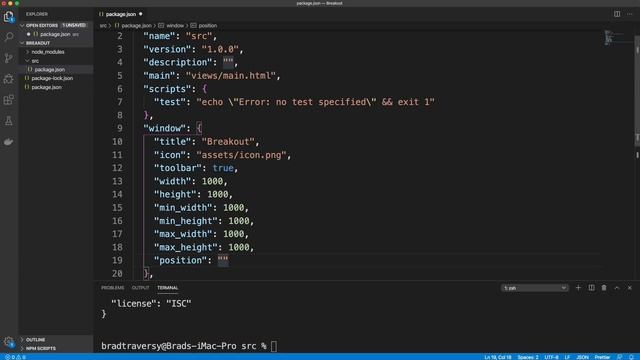The height and width of the screenshot is (360, 640).
Task: Open the Manage gear icon
Action: click(9, 341)
